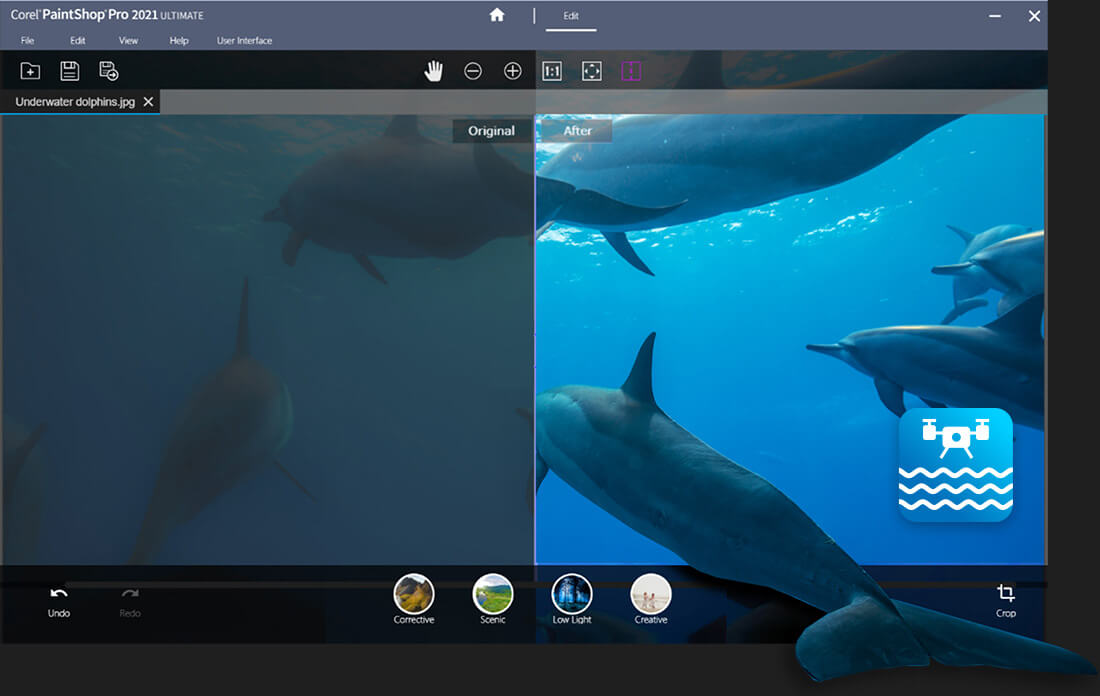The width and height of the screenshot is (1100, 696).
Task: Click the Open file folder icon
Action: 30,71
